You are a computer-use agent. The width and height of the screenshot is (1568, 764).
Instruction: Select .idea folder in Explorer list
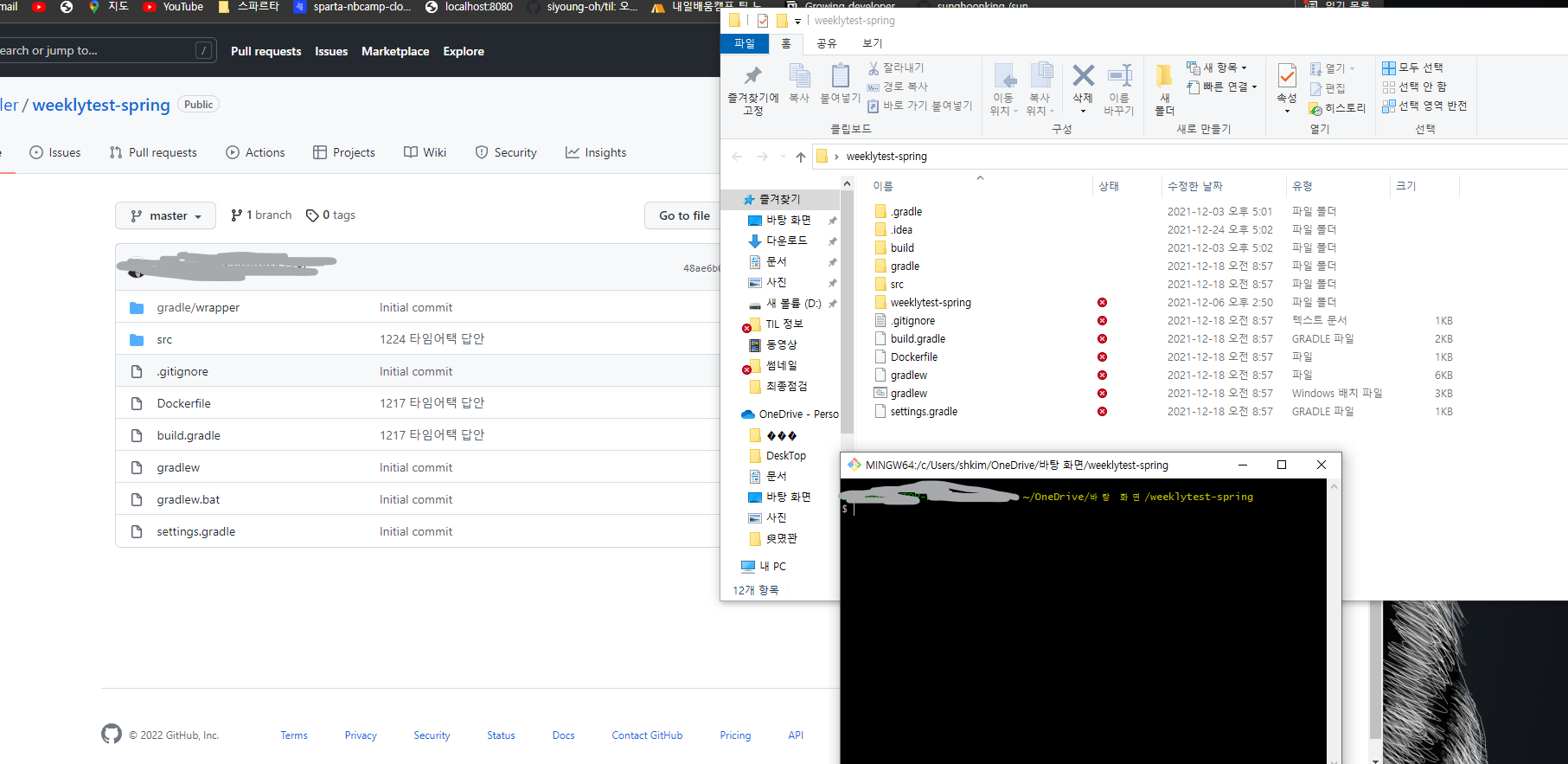pyautogui.click(x=901, y=230)
